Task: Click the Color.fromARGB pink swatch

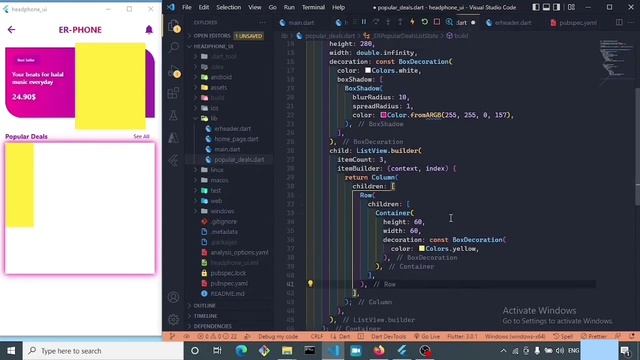Action: pos(383,115)
